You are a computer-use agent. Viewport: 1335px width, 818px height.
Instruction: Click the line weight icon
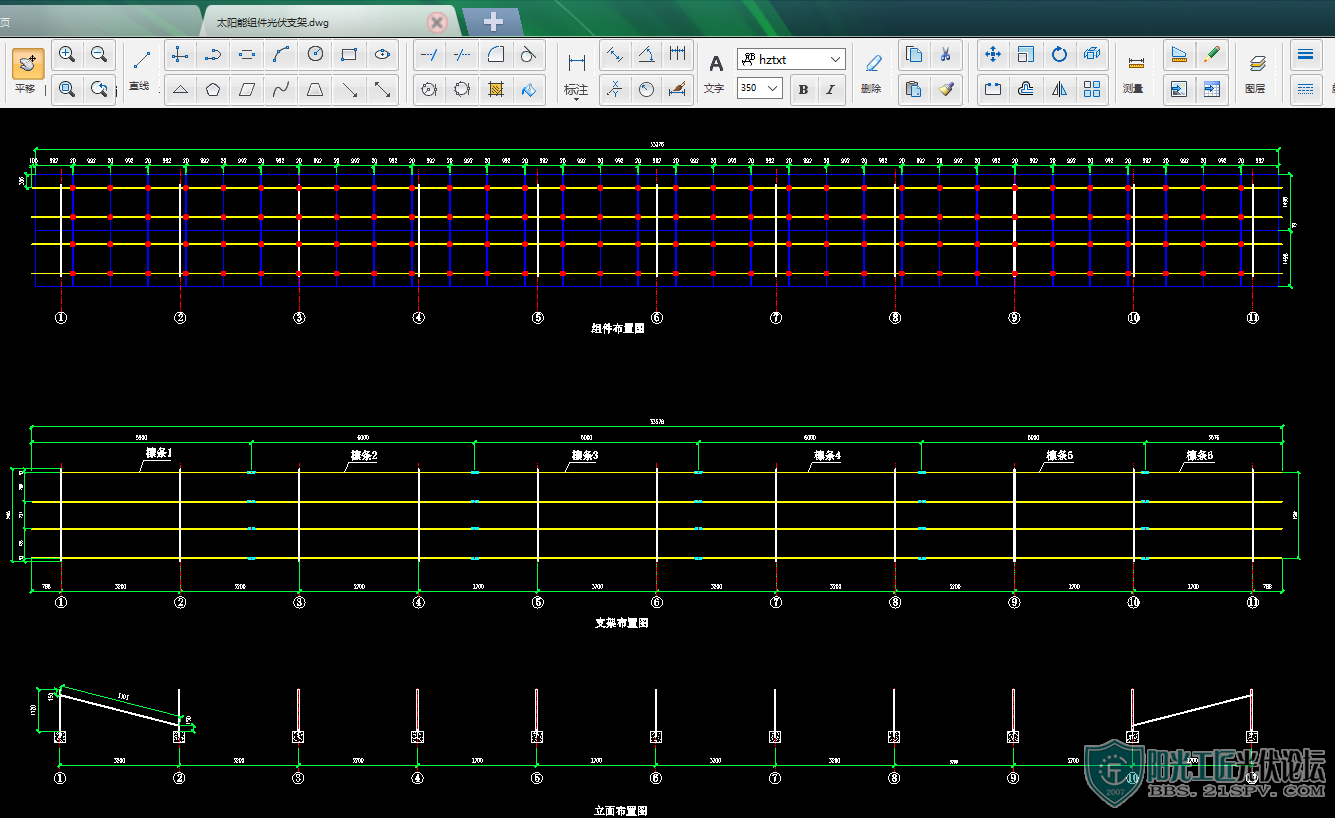pyautogui.click(x=1305, y=54)
